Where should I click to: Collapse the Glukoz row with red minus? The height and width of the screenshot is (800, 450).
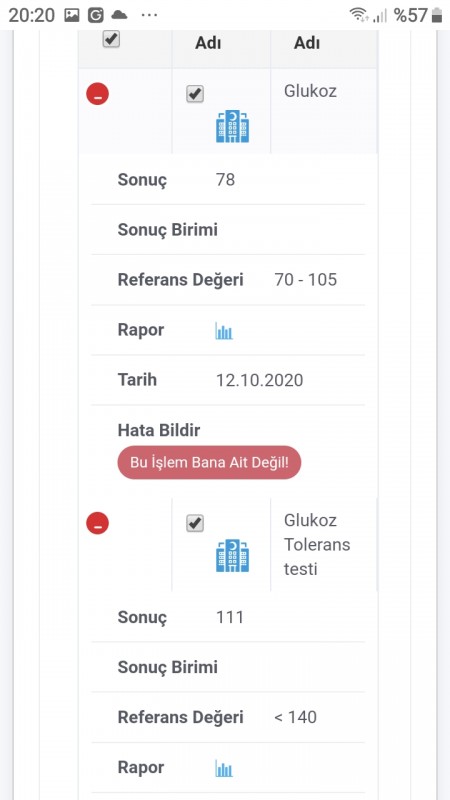97,94
